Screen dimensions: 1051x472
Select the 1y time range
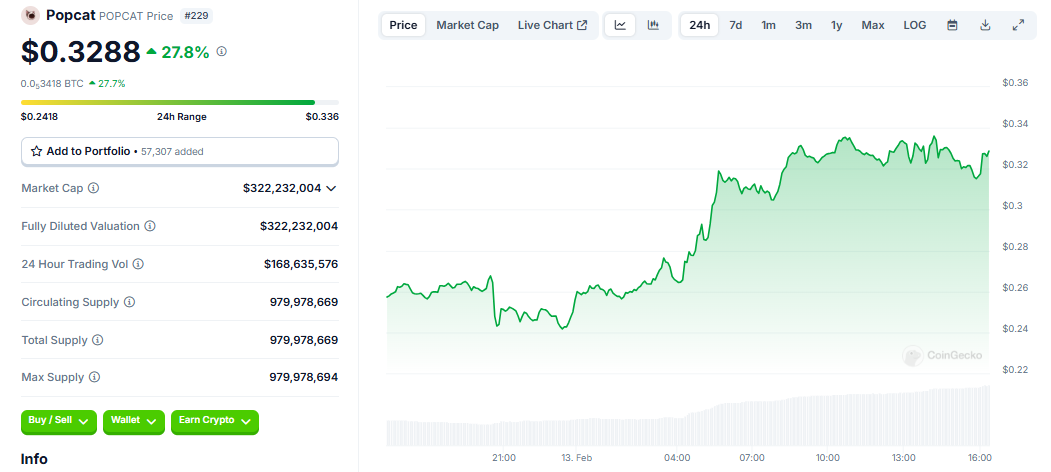837,25
